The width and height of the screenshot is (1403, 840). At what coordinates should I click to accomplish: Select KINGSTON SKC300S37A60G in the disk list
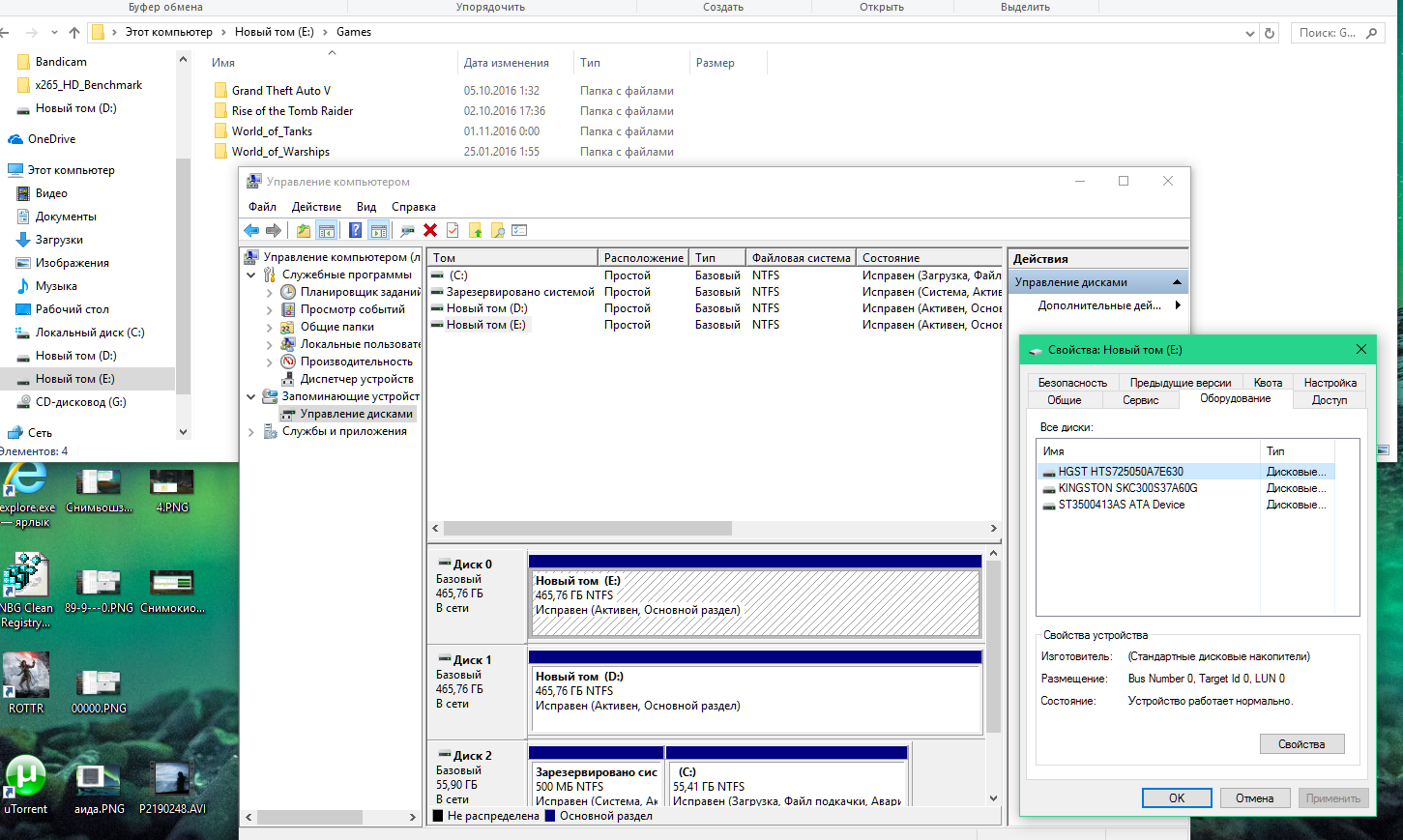coord(1127,488)
